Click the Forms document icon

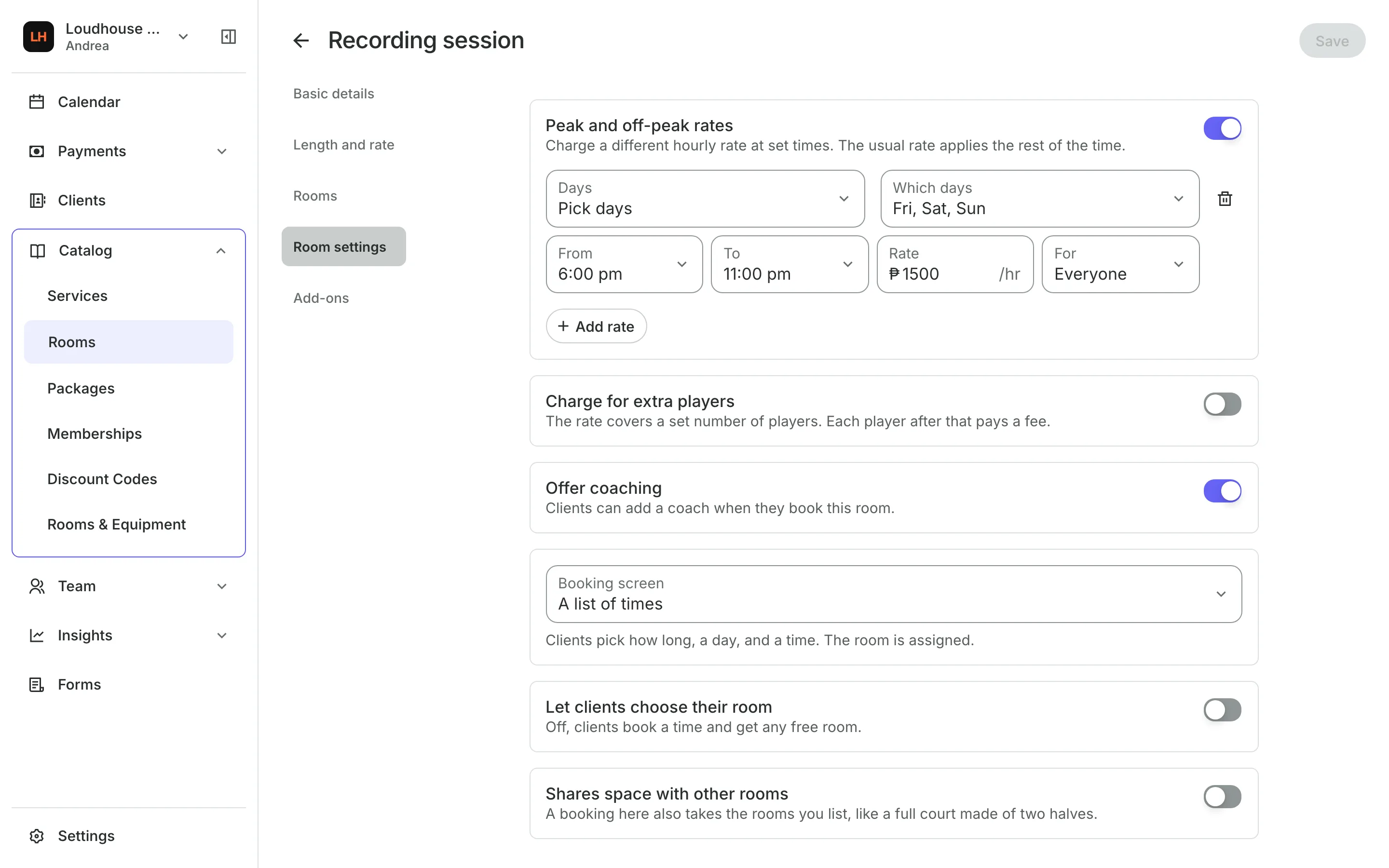coord(37,684)
